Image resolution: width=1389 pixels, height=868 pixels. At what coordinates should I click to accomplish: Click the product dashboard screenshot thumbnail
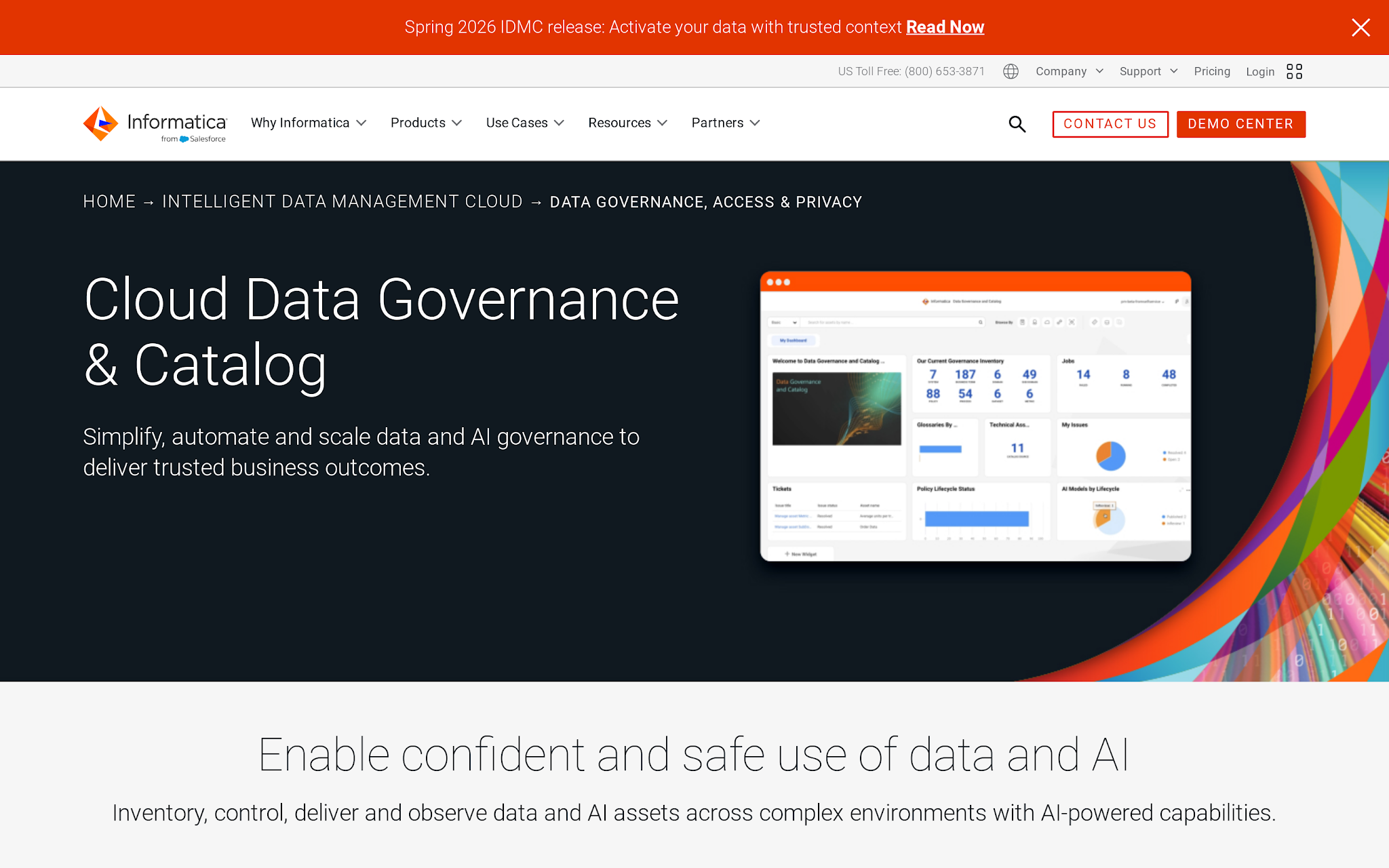(x=975, y=416)
